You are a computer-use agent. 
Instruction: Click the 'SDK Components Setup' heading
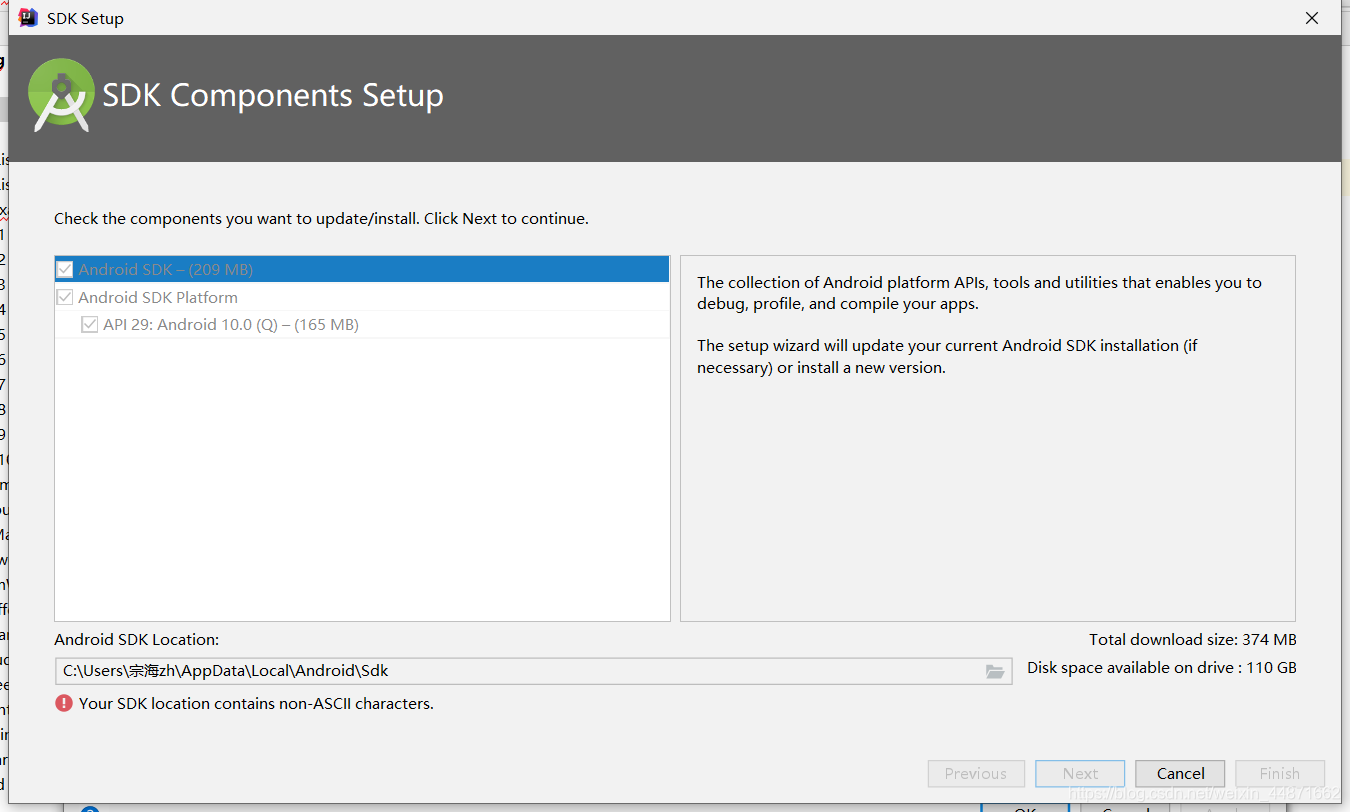coord(273,95)
